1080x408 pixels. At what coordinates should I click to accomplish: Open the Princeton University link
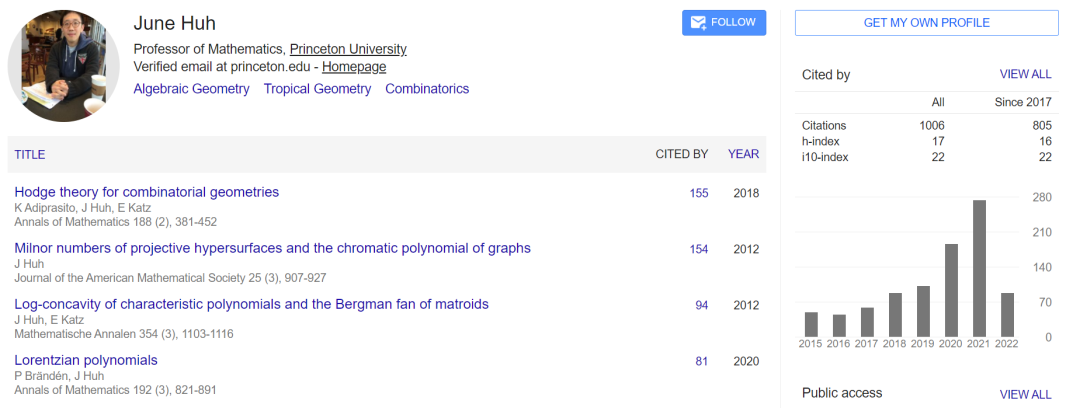(x=348, y=49)
